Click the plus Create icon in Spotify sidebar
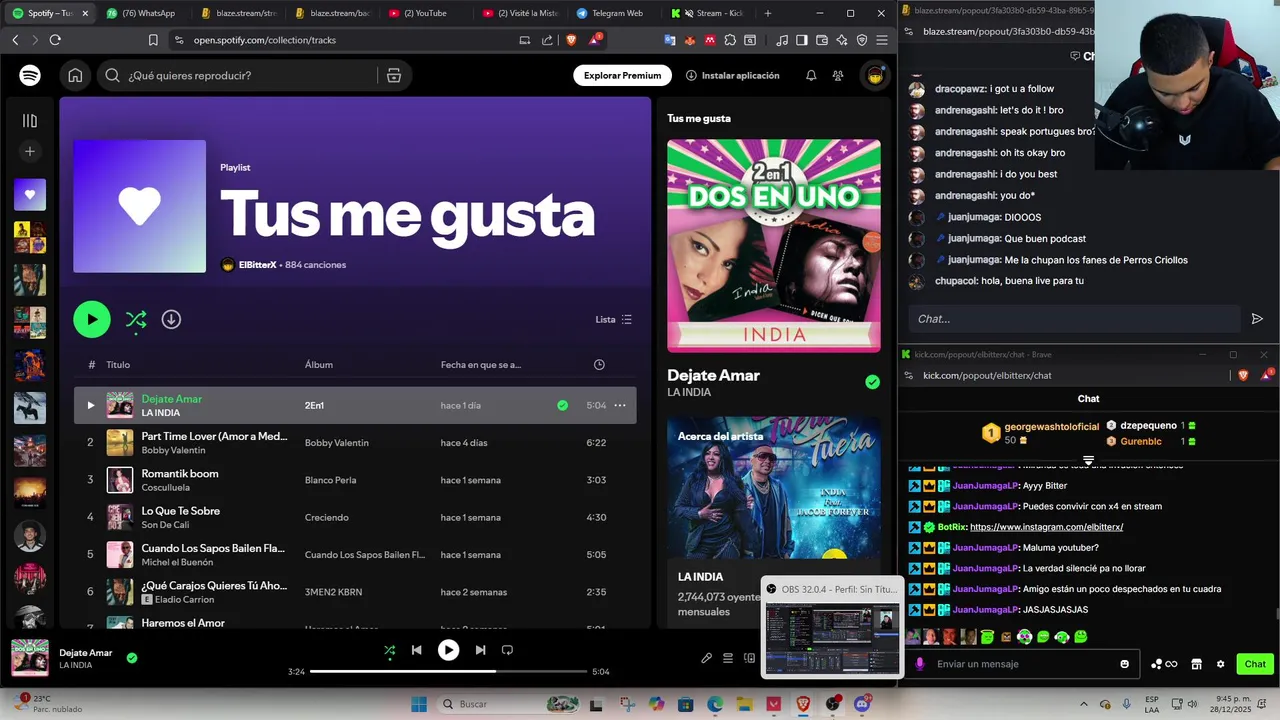Viewport: 1280px width, 720px height. [x=30, y=151]
